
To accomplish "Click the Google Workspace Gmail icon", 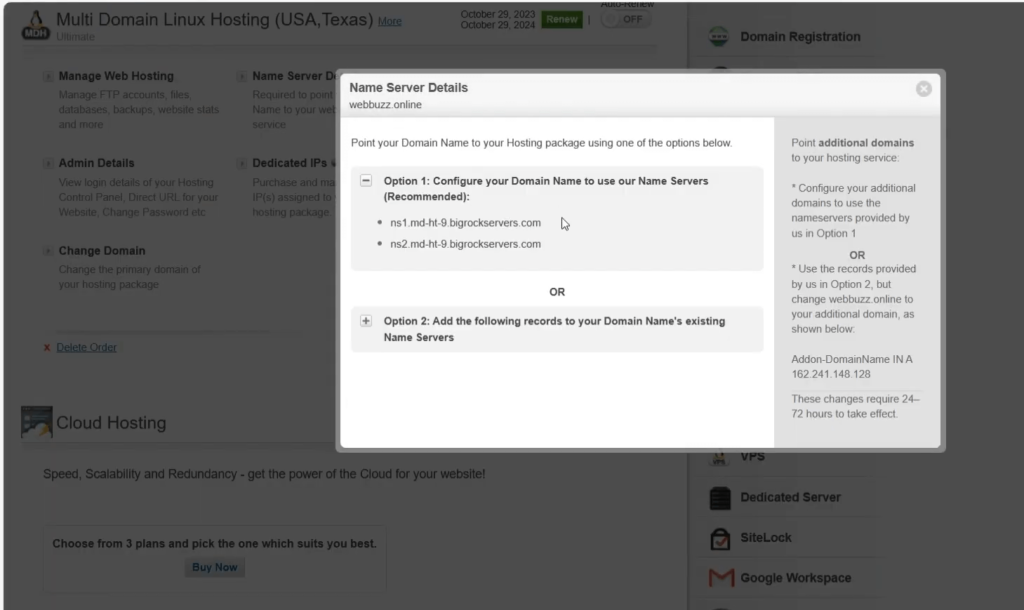I will [x=721, y=578].
